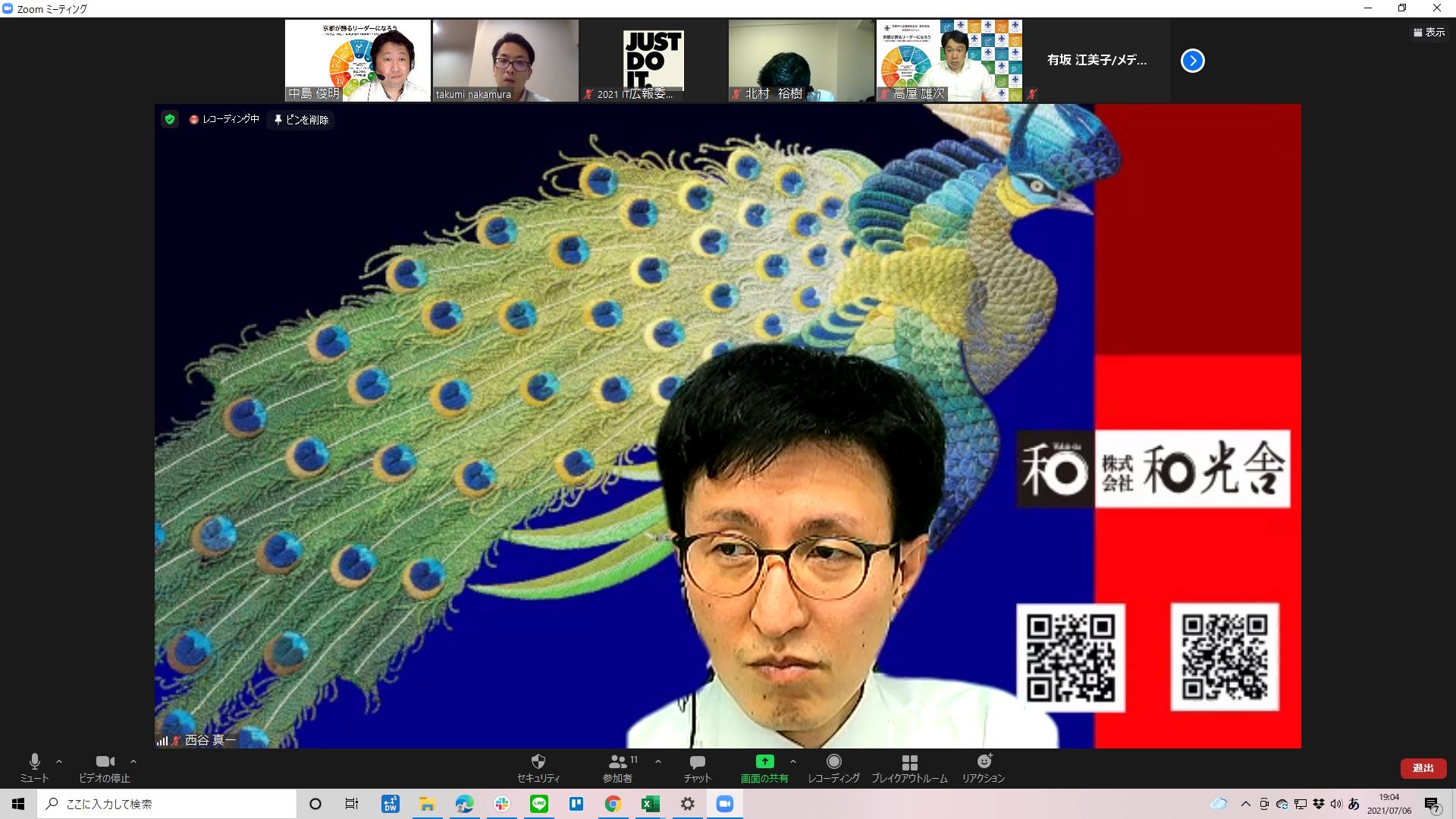This screenshot has width=1456, height=819.
Task: Select takumi nakamura video thumbnail
Action: pyautogui.click(x=505, y=61)
